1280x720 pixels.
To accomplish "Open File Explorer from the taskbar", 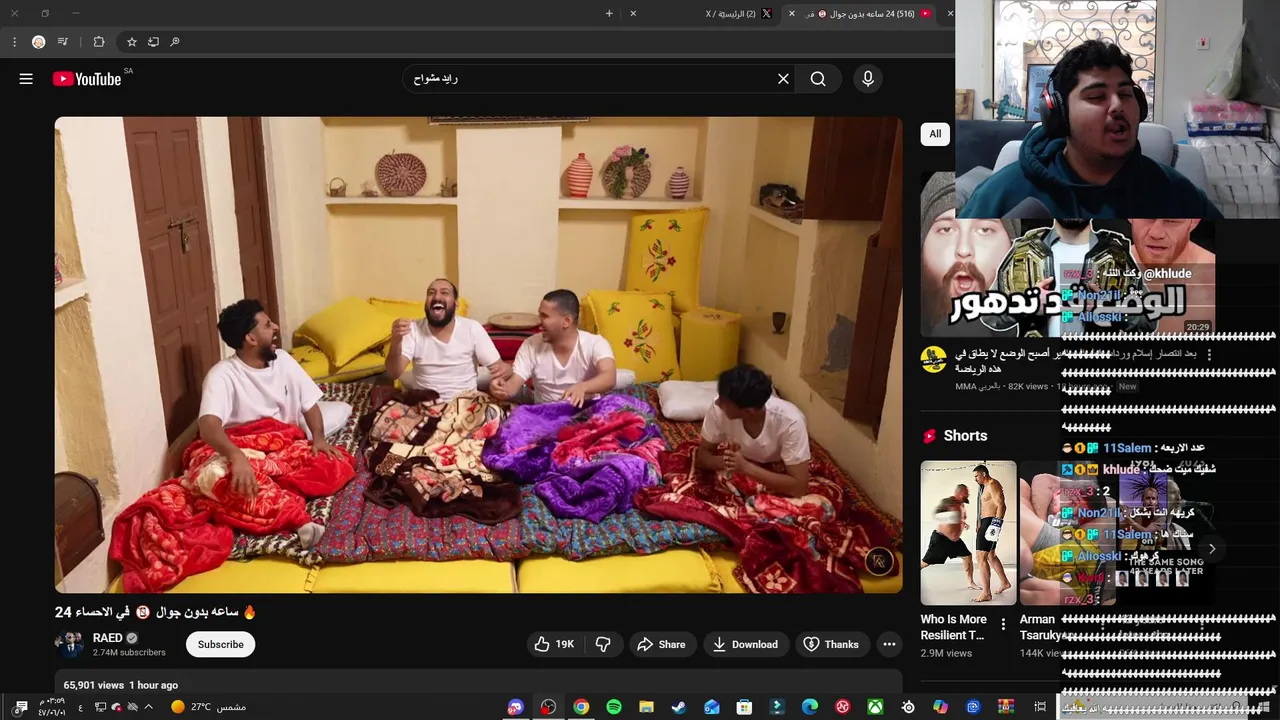I will (647, 707).
